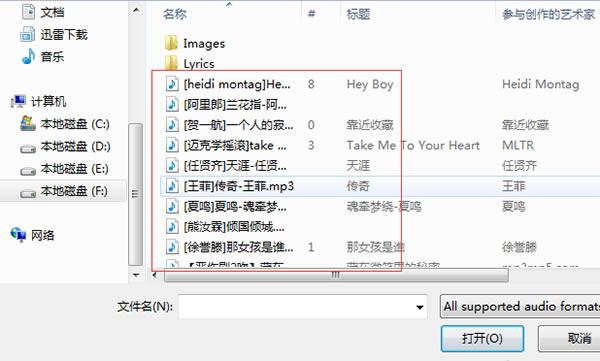Expand the 文件名 filename dropdown arrow
Viewport: 600px width, 361px height.
tap(420, 307)
